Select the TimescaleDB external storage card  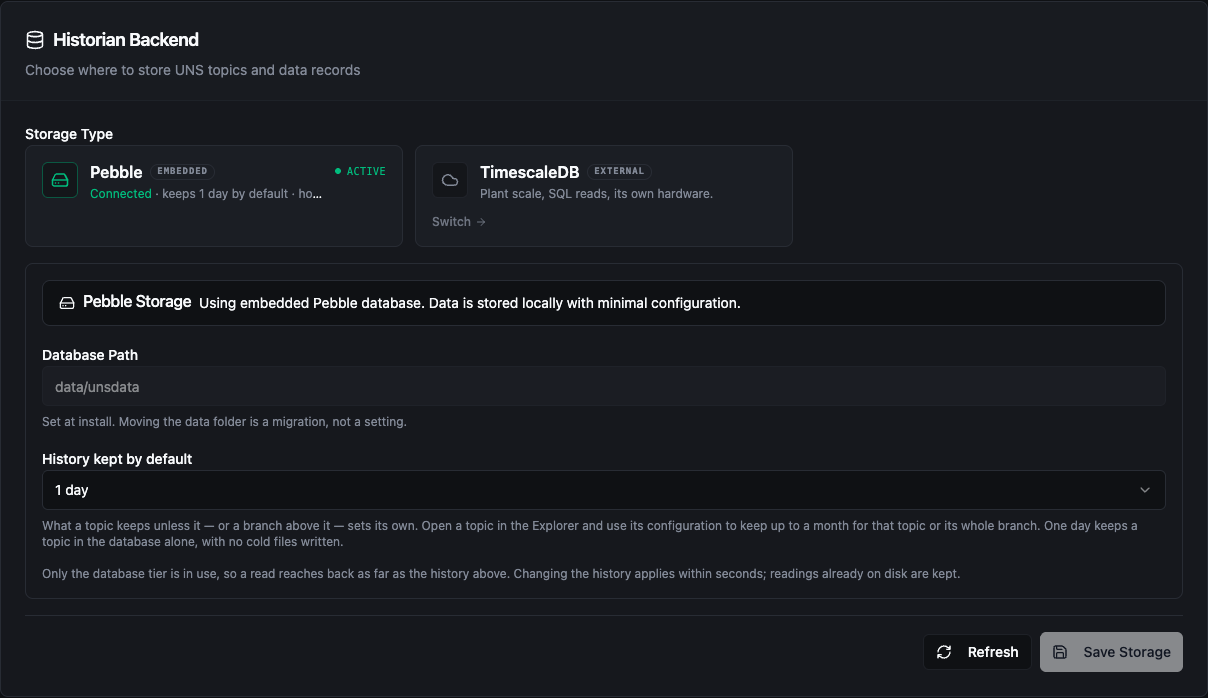tap(604, 196)
